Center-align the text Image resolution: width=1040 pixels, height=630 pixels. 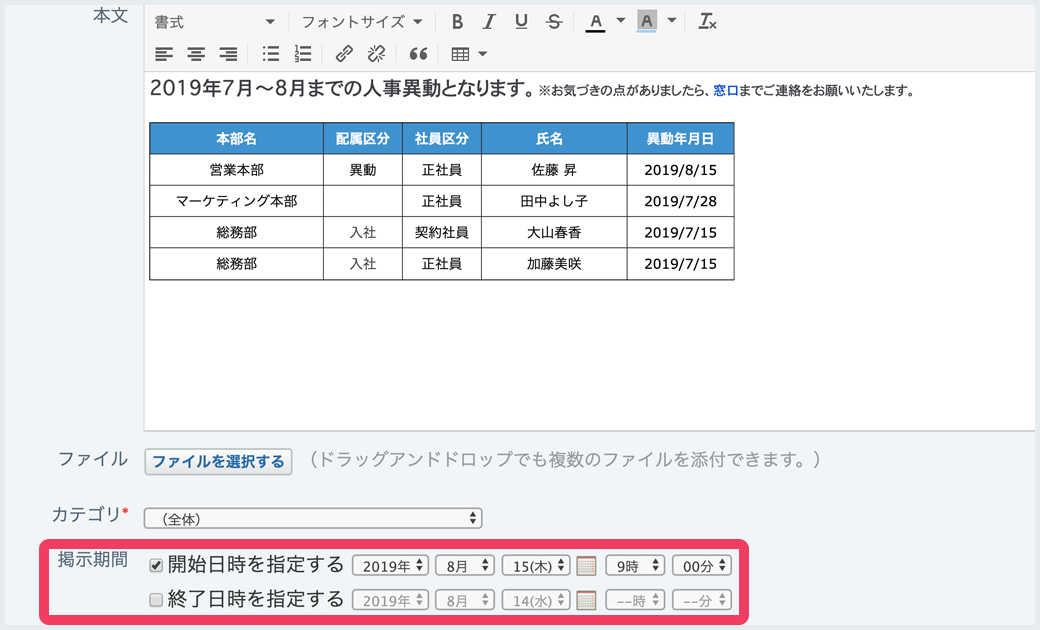click(196, 54)
